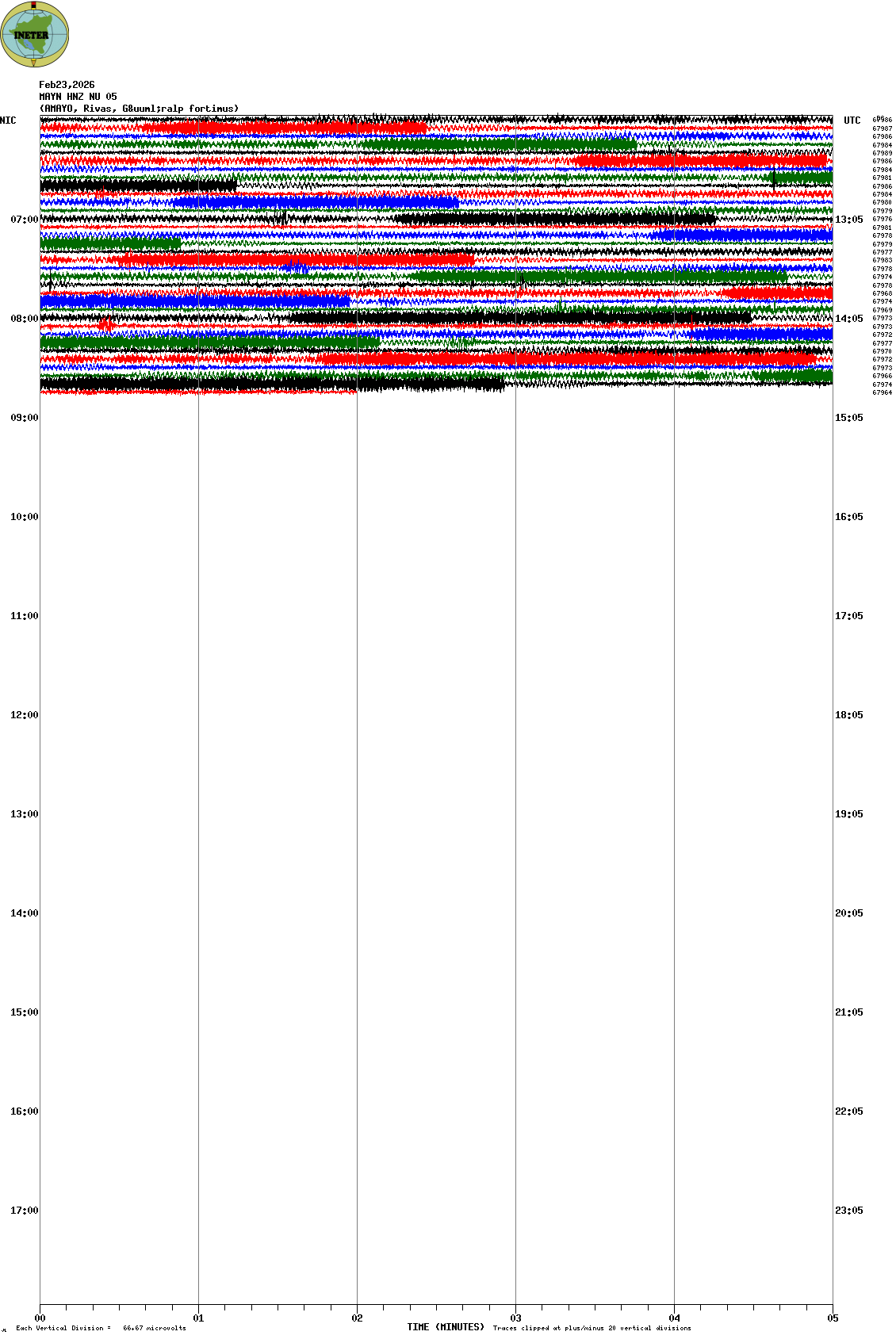Click the 00 minute tick on x-axis
The height and width of the screenshot is (1339, 896).
tap(40, 1318)
